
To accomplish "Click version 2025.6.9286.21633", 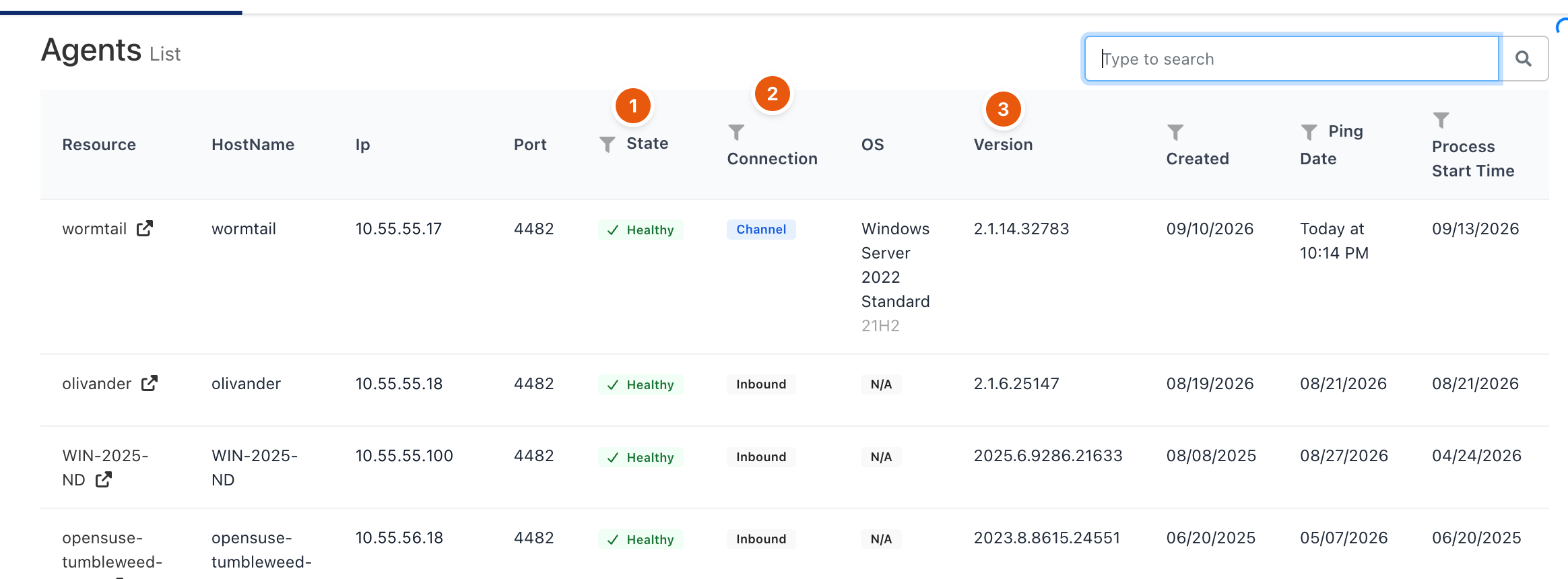I will pyautogui.click(x=1048, y=455).
